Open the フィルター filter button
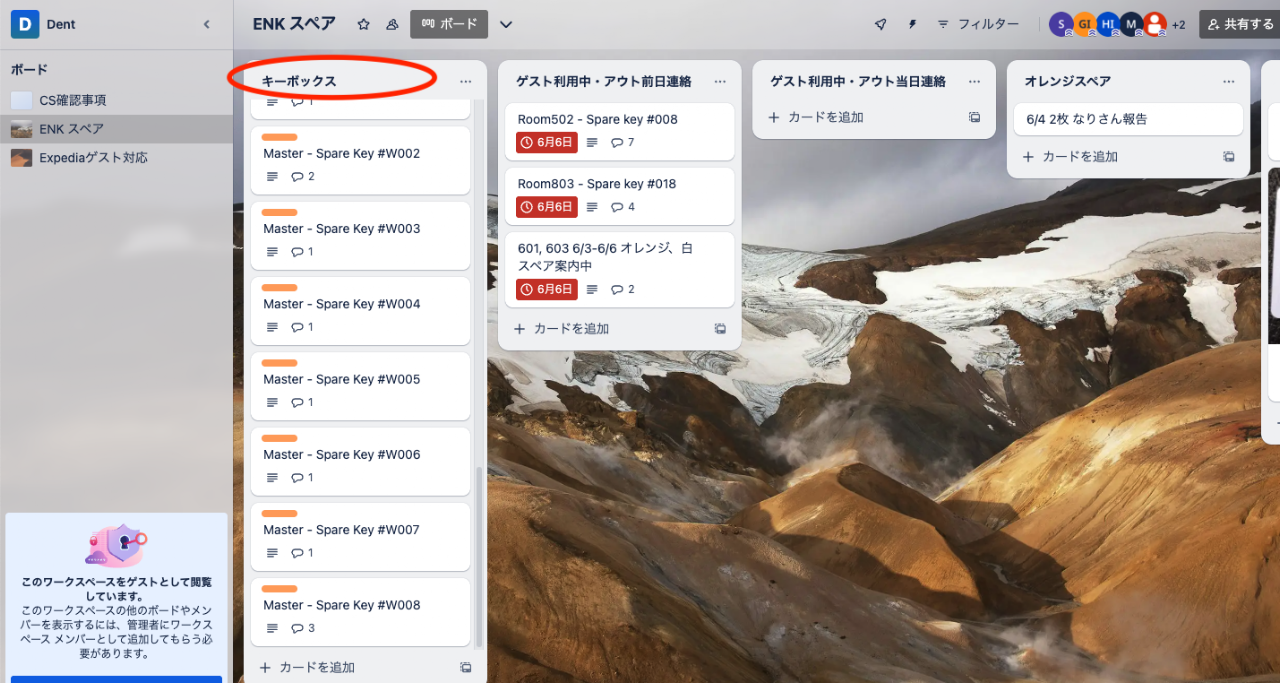 pyautogui.click(x=977, y=24)
